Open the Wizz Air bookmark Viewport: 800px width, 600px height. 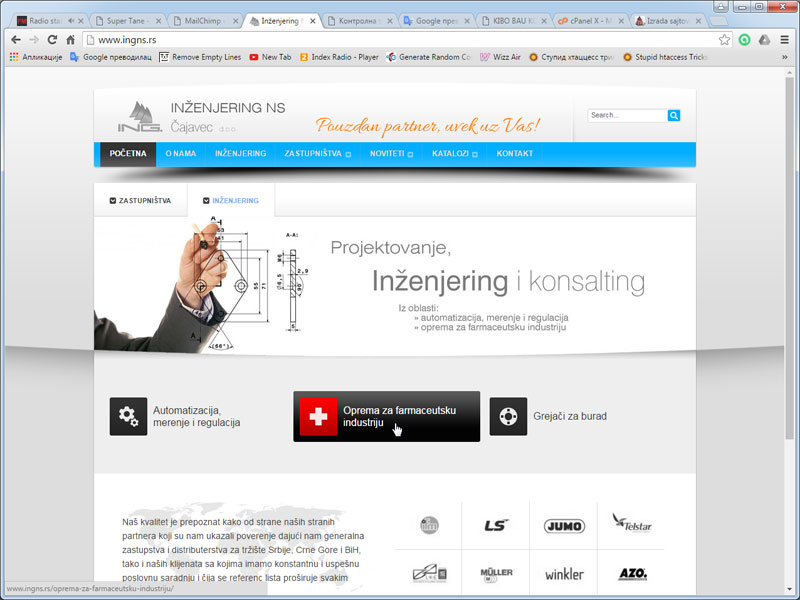click(500, 57)
